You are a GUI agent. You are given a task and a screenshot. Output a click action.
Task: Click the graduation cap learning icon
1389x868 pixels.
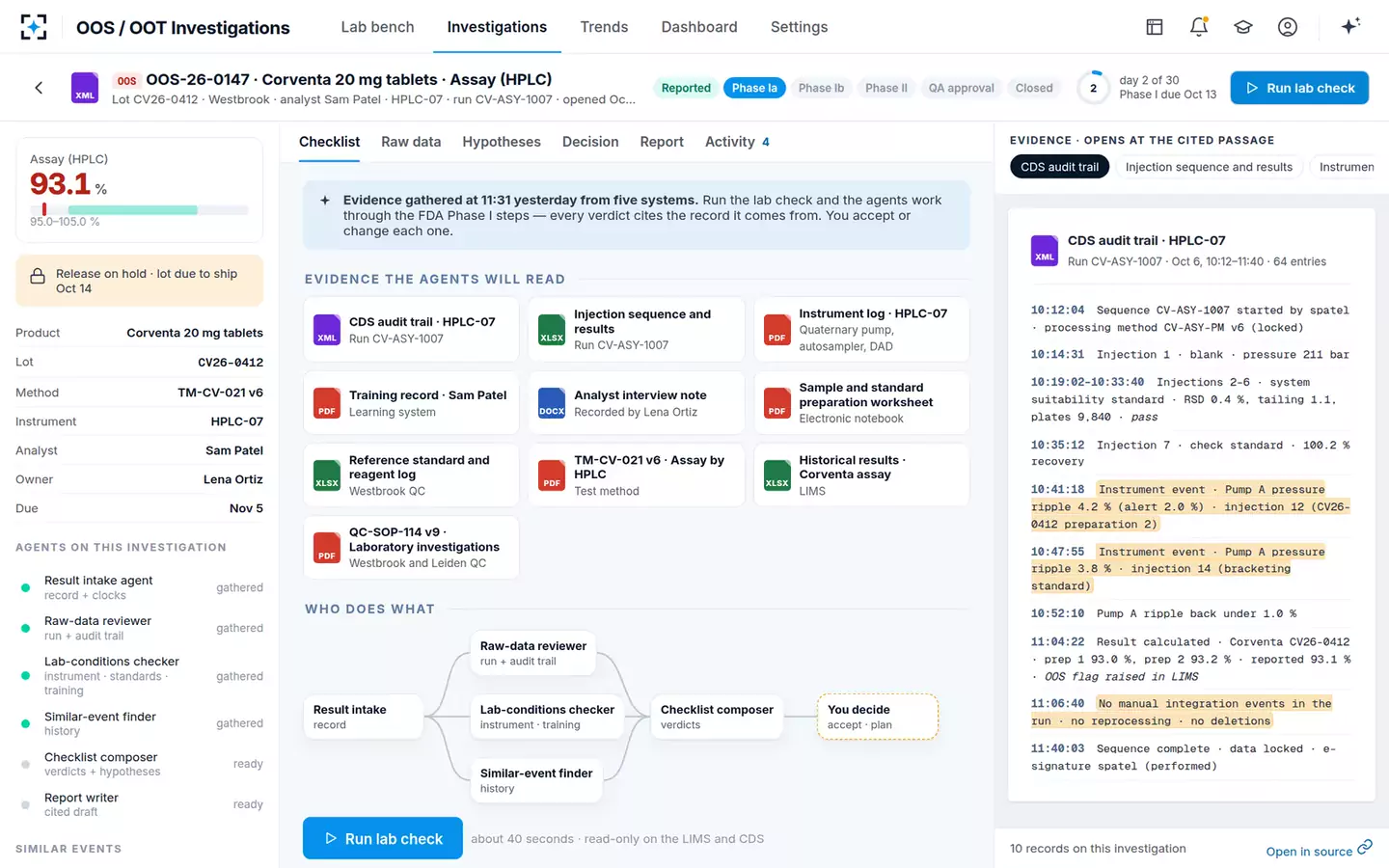(1243, 27)
